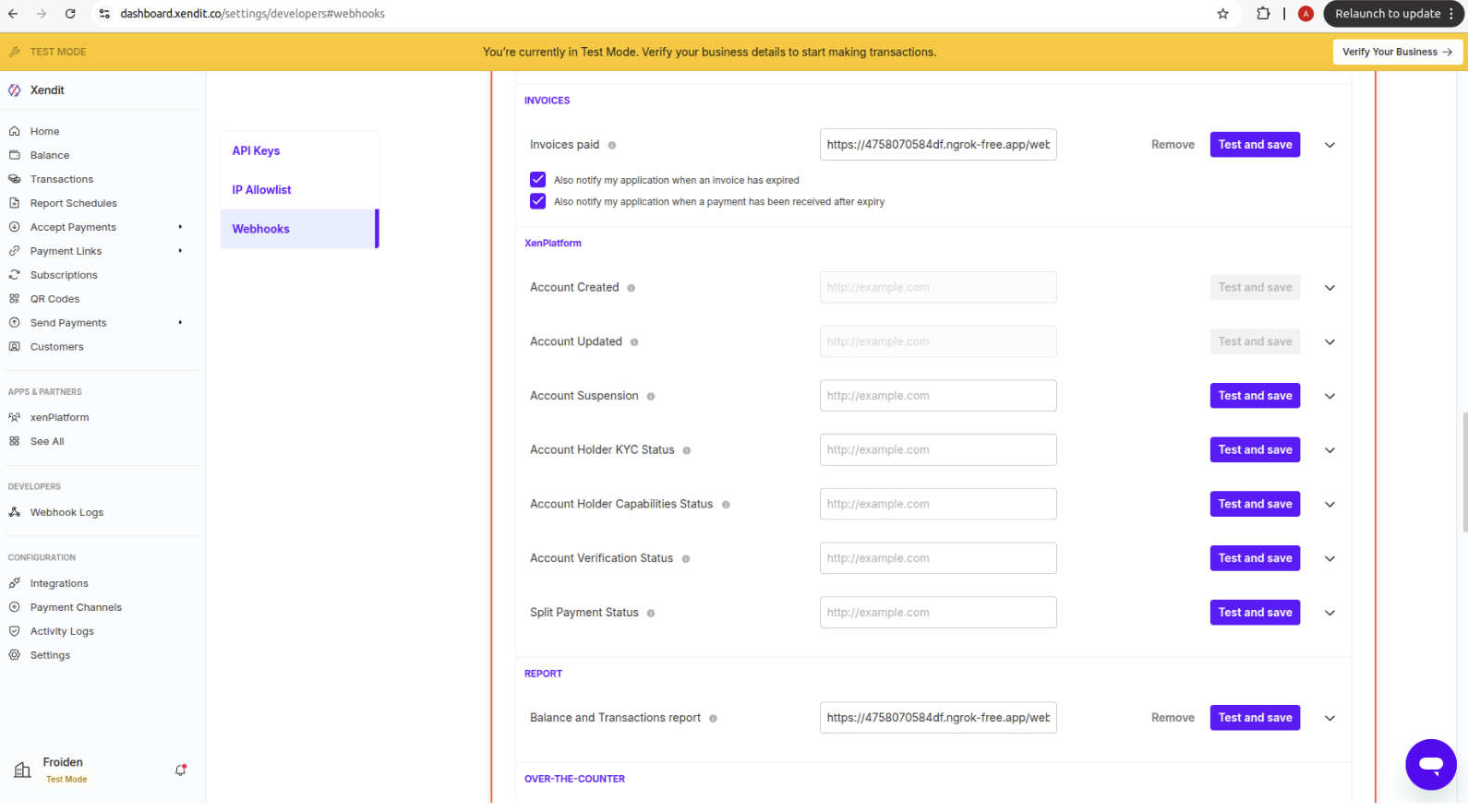Select the Webhooks settings tab
1468x812 pixels.
tap(299, 229)
